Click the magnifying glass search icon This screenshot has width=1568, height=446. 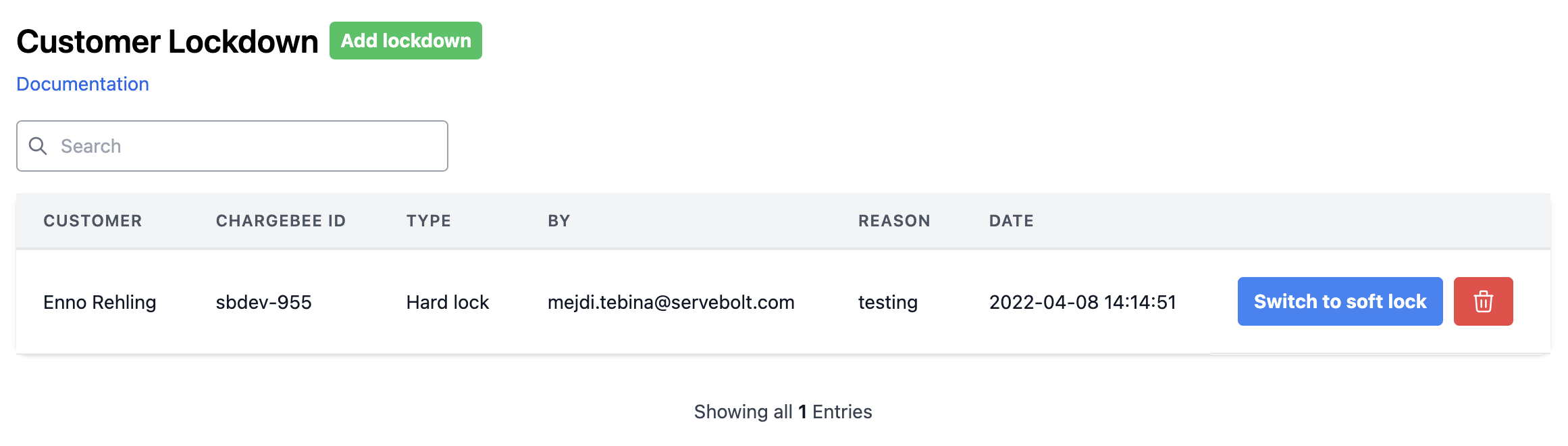(x=38, y=146)
